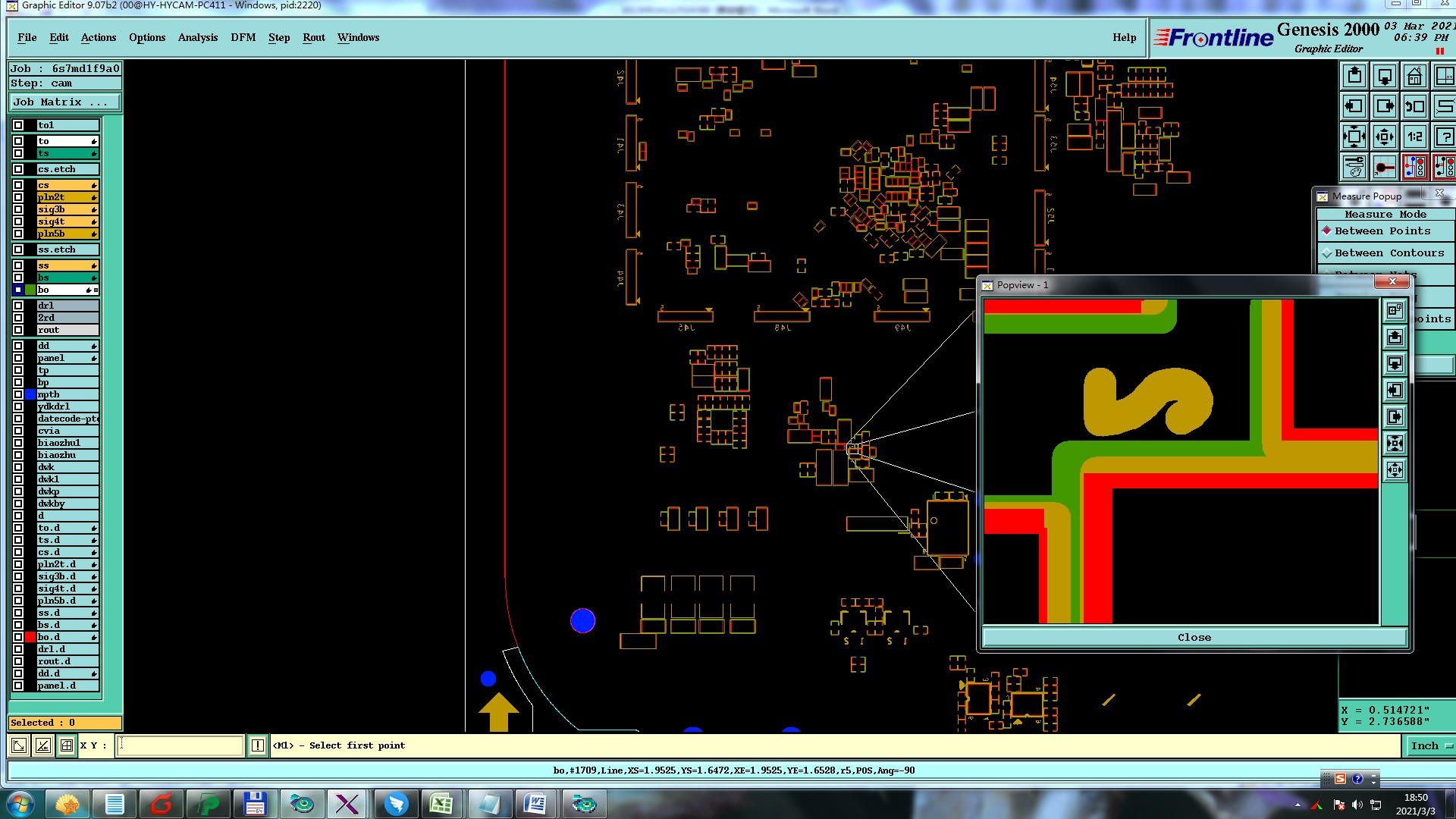Click the 1:2 zoom ratio icon
Image resolution: width=1456 pixels, height=819 pixels.
point(1415,136)
